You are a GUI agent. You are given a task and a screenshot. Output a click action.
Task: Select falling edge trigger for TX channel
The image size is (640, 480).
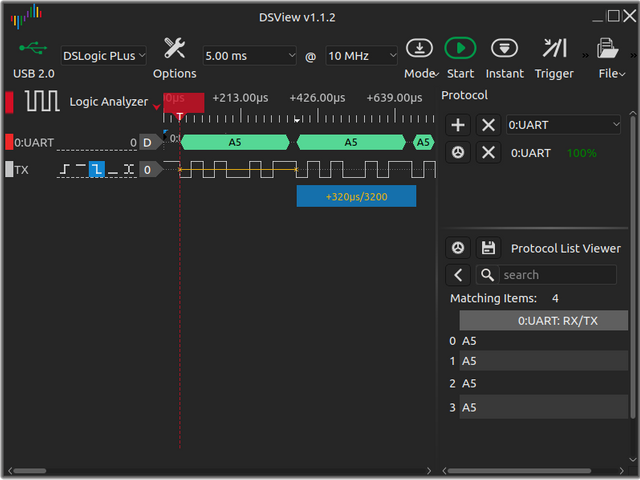click(x=96, y=170)
